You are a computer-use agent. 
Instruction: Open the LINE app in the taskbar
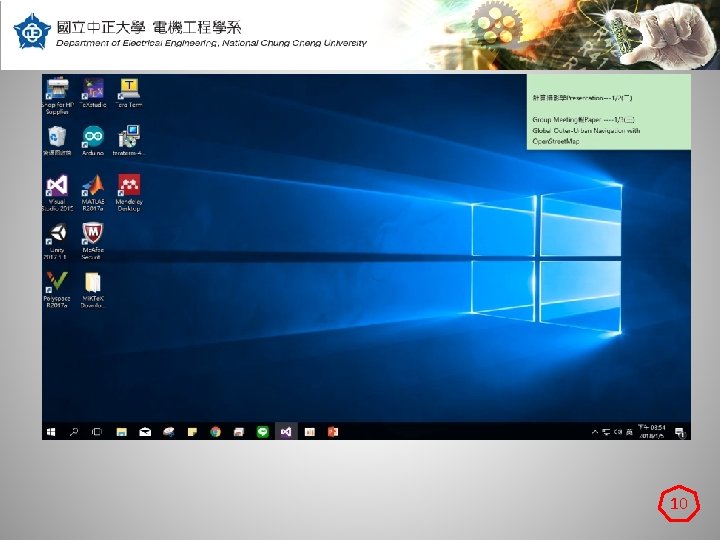(262, 432)
